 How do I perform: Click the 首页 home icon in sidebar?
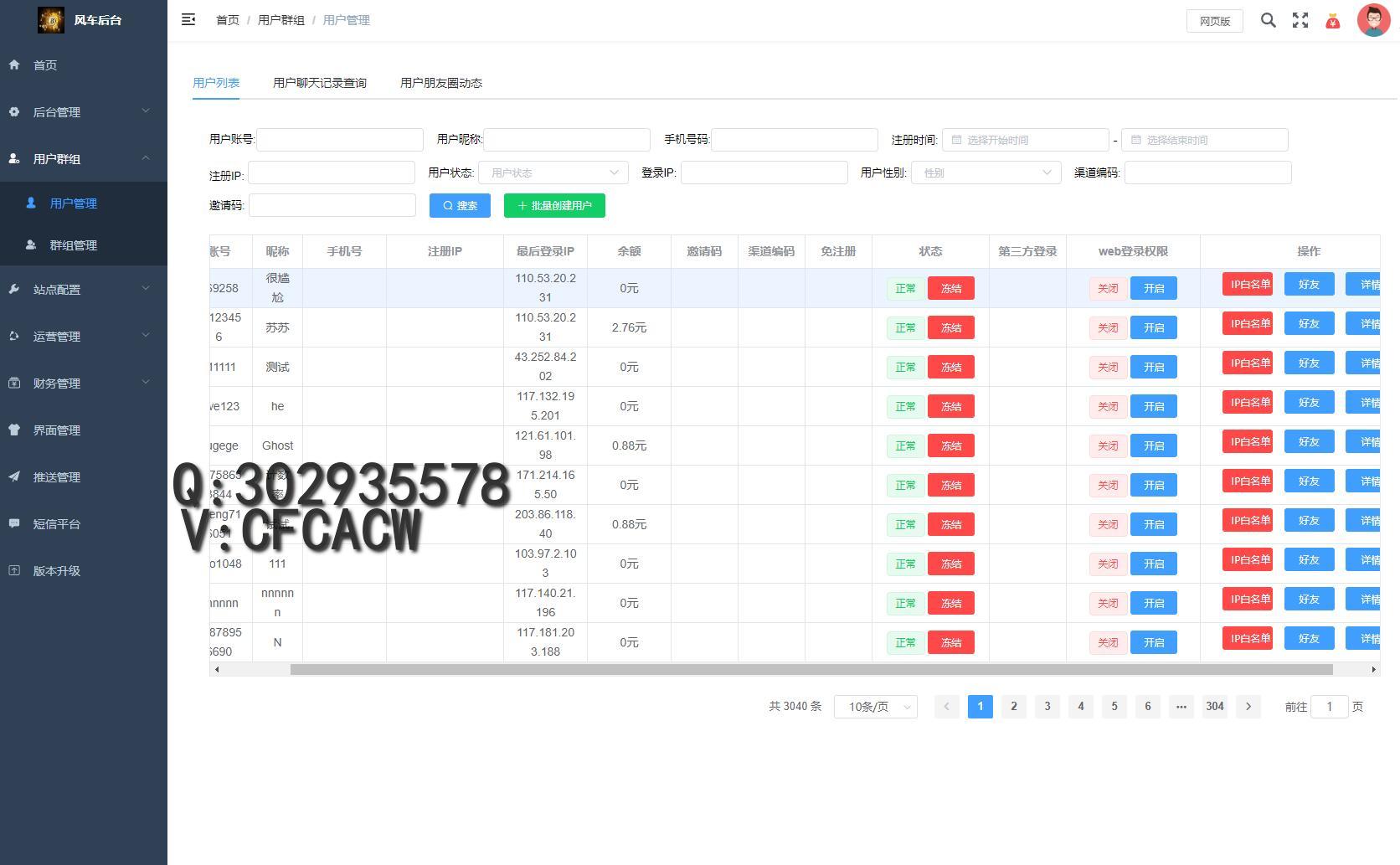coord(14,64)
